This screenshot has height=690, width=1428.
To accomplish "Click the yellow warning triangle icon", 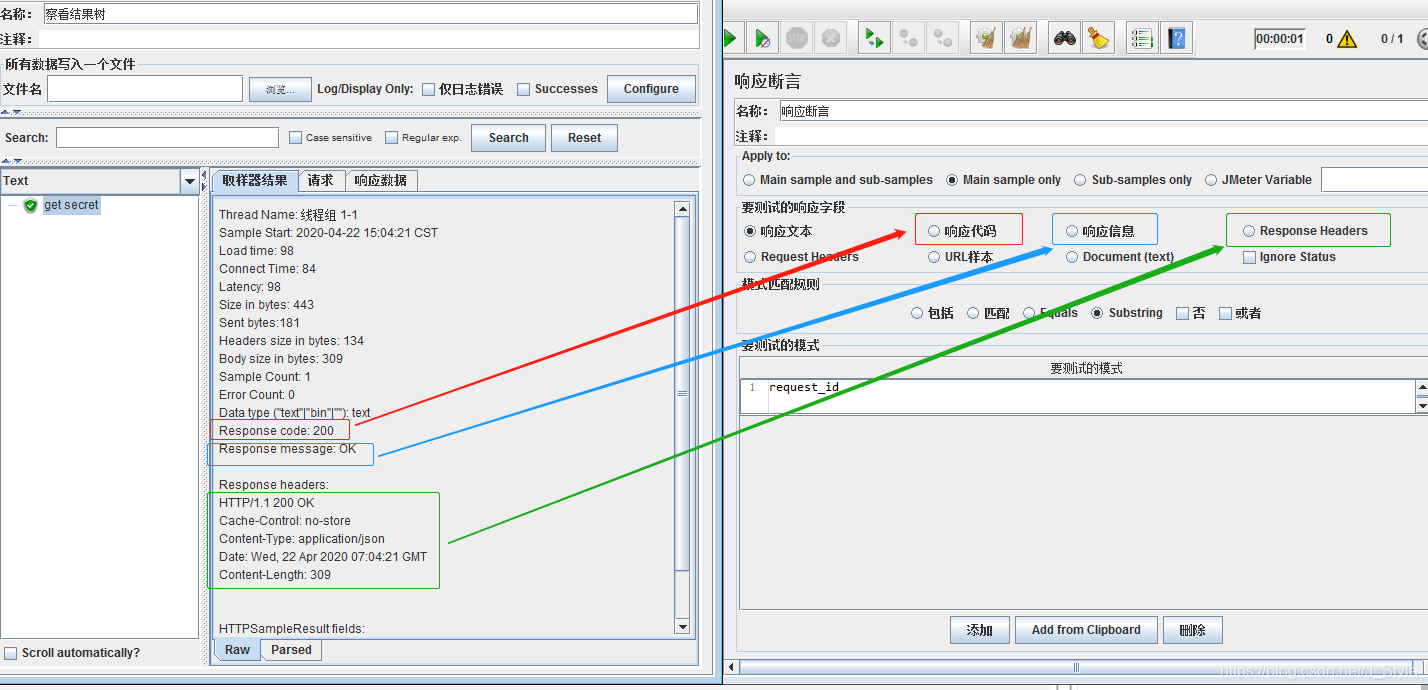I will [x=1347, y=39].
